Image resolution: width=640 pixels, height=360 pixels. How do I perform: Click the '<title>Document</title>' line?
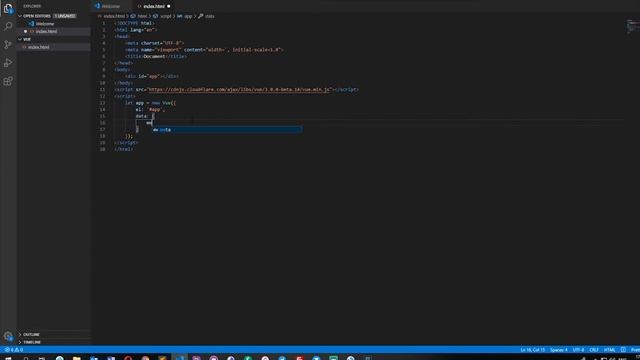[x=156, y=56]
